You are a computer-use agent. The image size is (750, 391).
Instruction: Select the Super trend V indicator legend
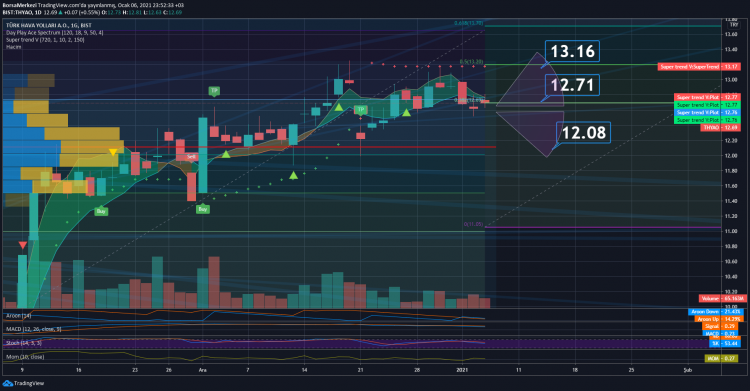tap(45, 40)
